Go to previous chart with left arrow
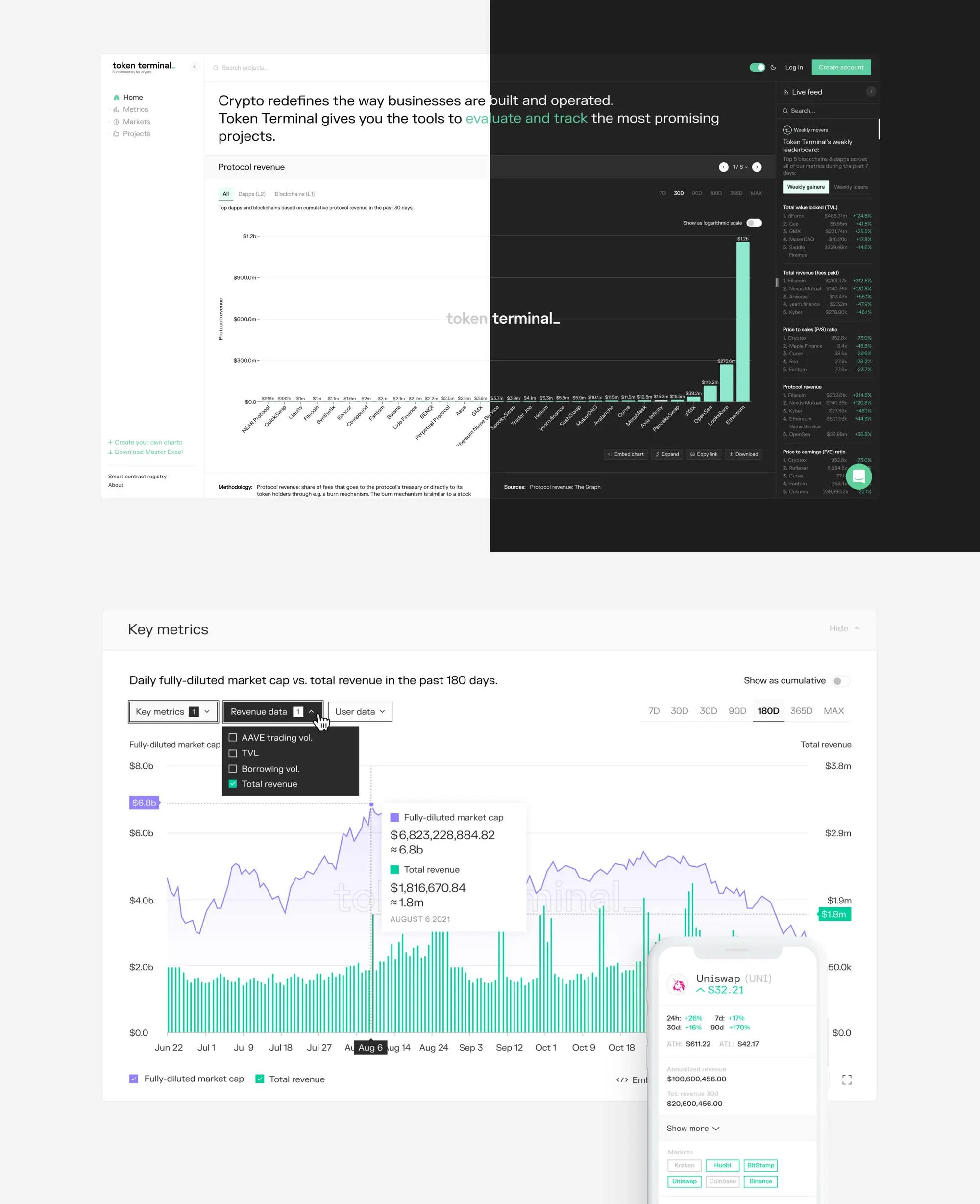Viewport: 980px width, 1204px height. click(723, 167)
